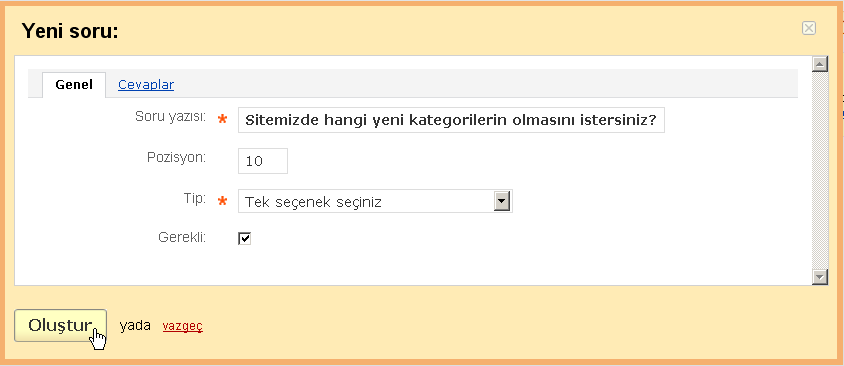Viewport: 844px width, 366px height.
Task: Click the required asterisk beside Soru yazısı
Action: coord(222,120)
